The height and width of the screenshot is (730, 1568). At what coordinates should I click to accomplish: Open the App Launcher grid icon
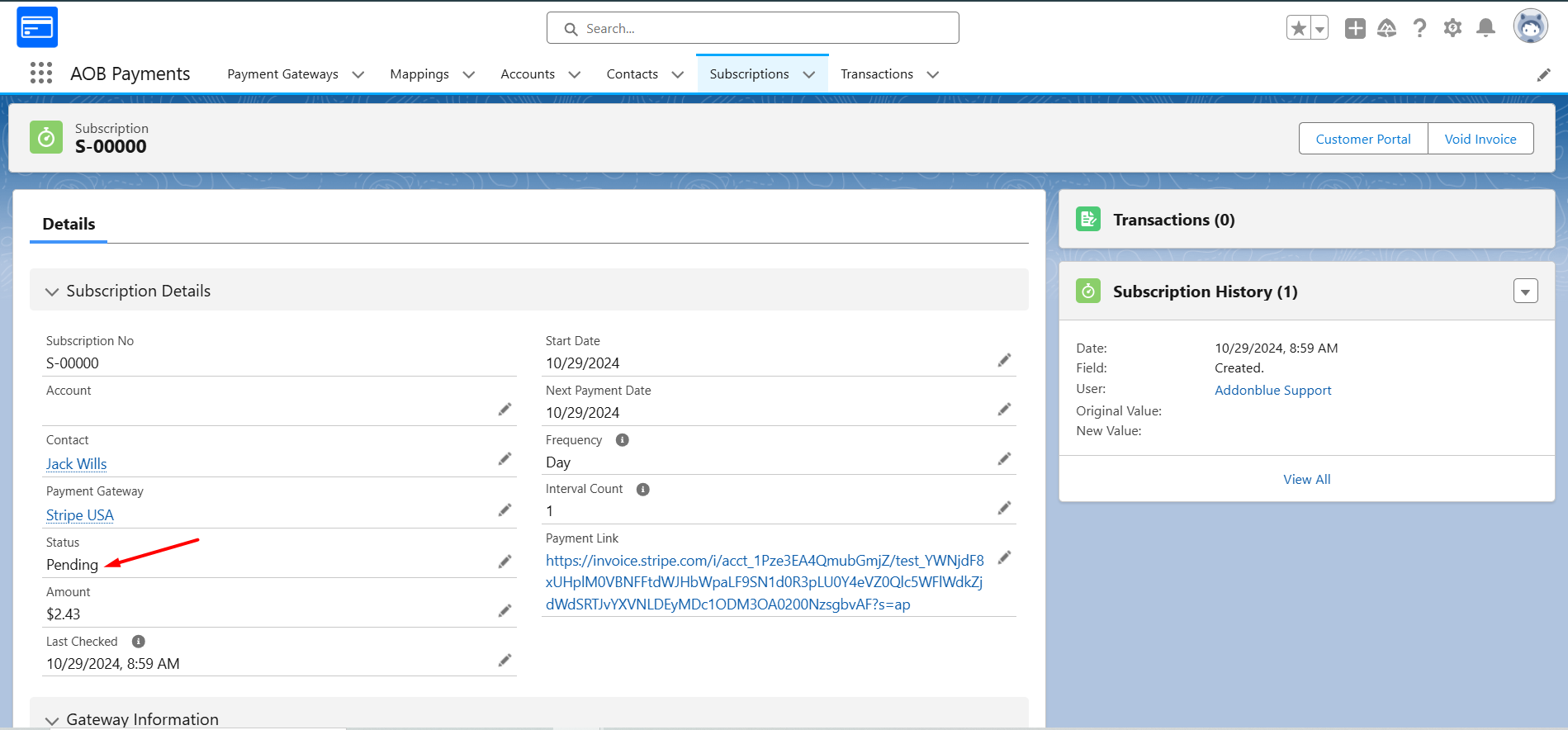tap(41, 73)
